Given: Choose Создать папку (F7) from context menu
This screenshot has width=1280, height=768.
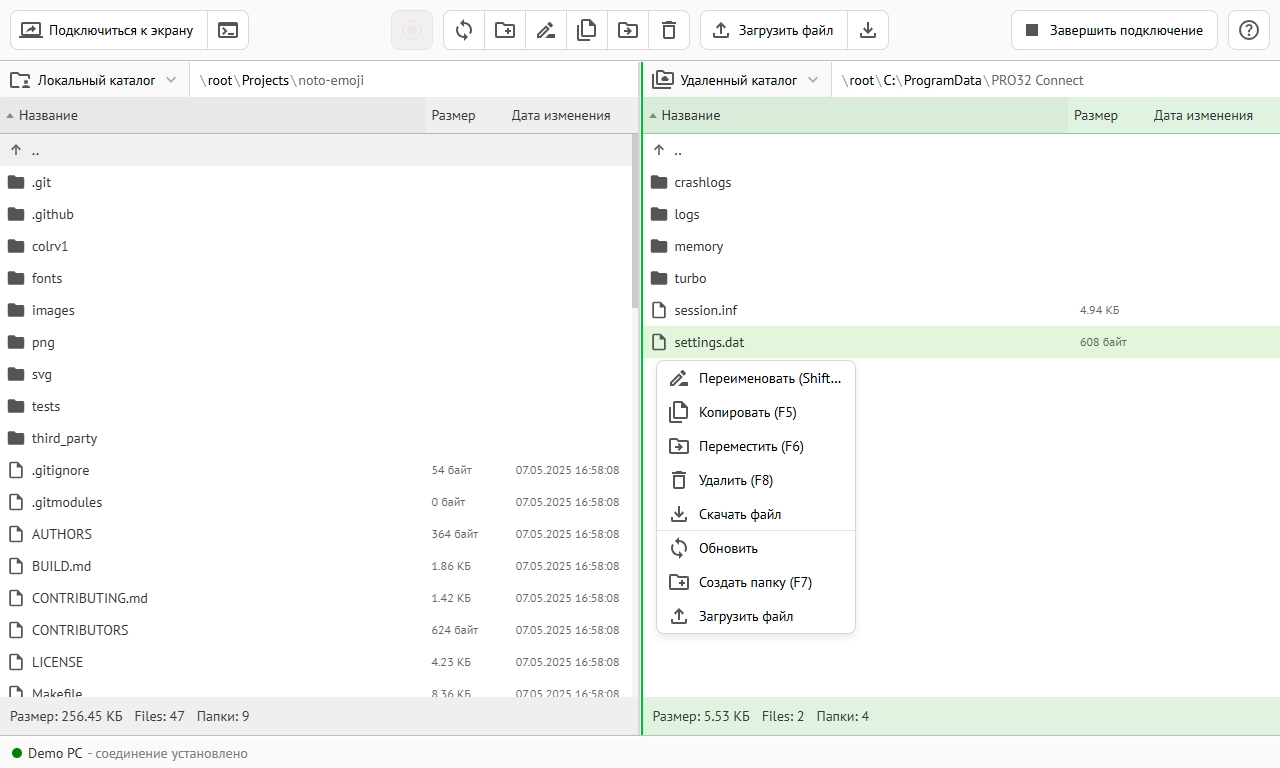Looking at the screenshot, I should click(756, 582).
